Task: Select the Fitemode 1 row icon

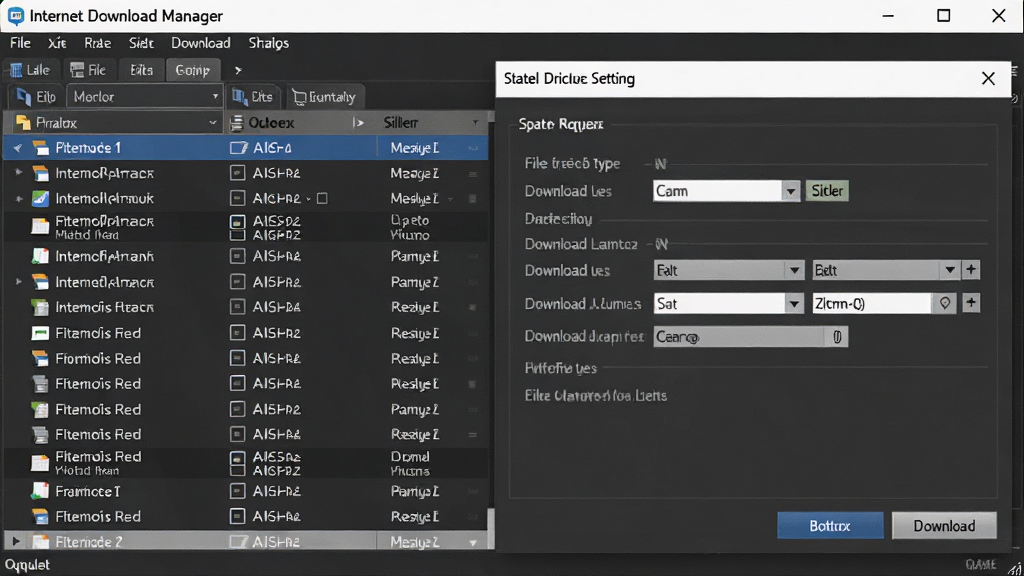Action: (40, 148)
